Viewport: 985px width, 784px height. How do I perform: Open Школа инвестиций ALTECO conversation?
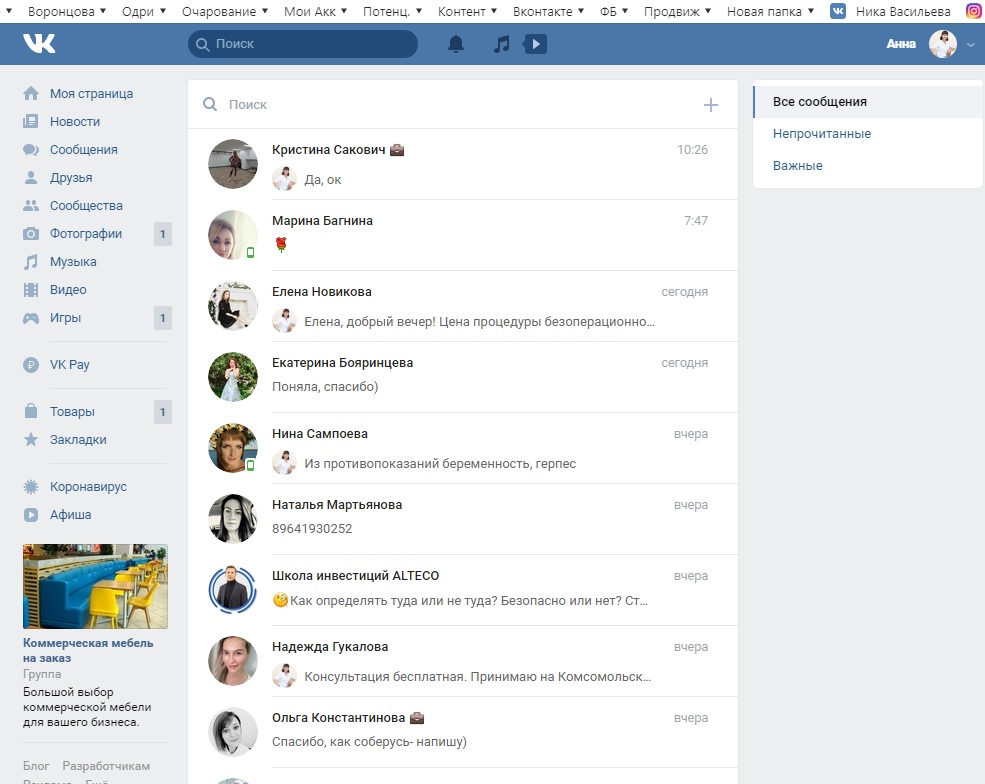click(x=463, y=590)
